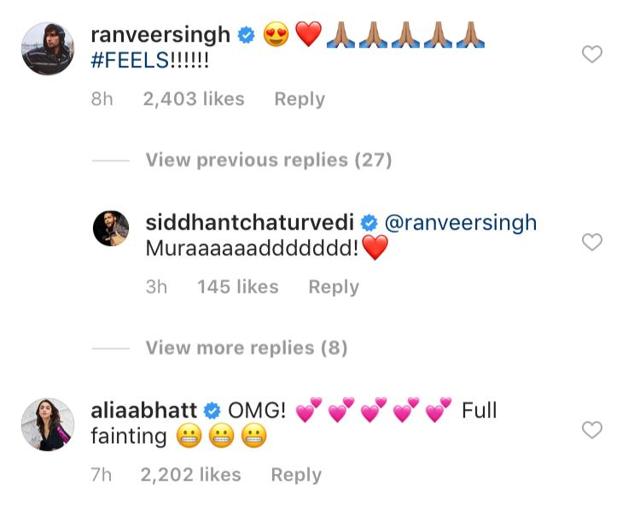Reply to siddhantchaturvedi's comment
Screen dimensions: 640x515
tap(334, 287)
